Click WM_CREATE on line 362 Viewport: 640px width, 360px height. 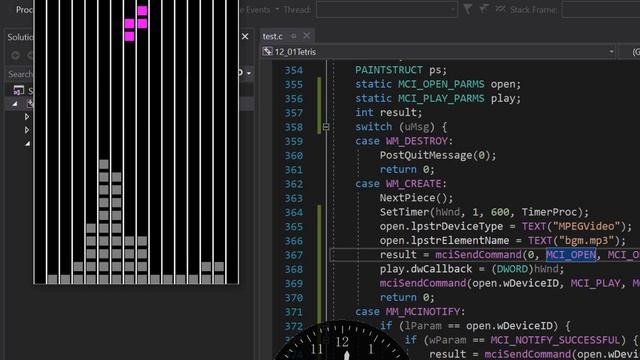coord(413,184)
